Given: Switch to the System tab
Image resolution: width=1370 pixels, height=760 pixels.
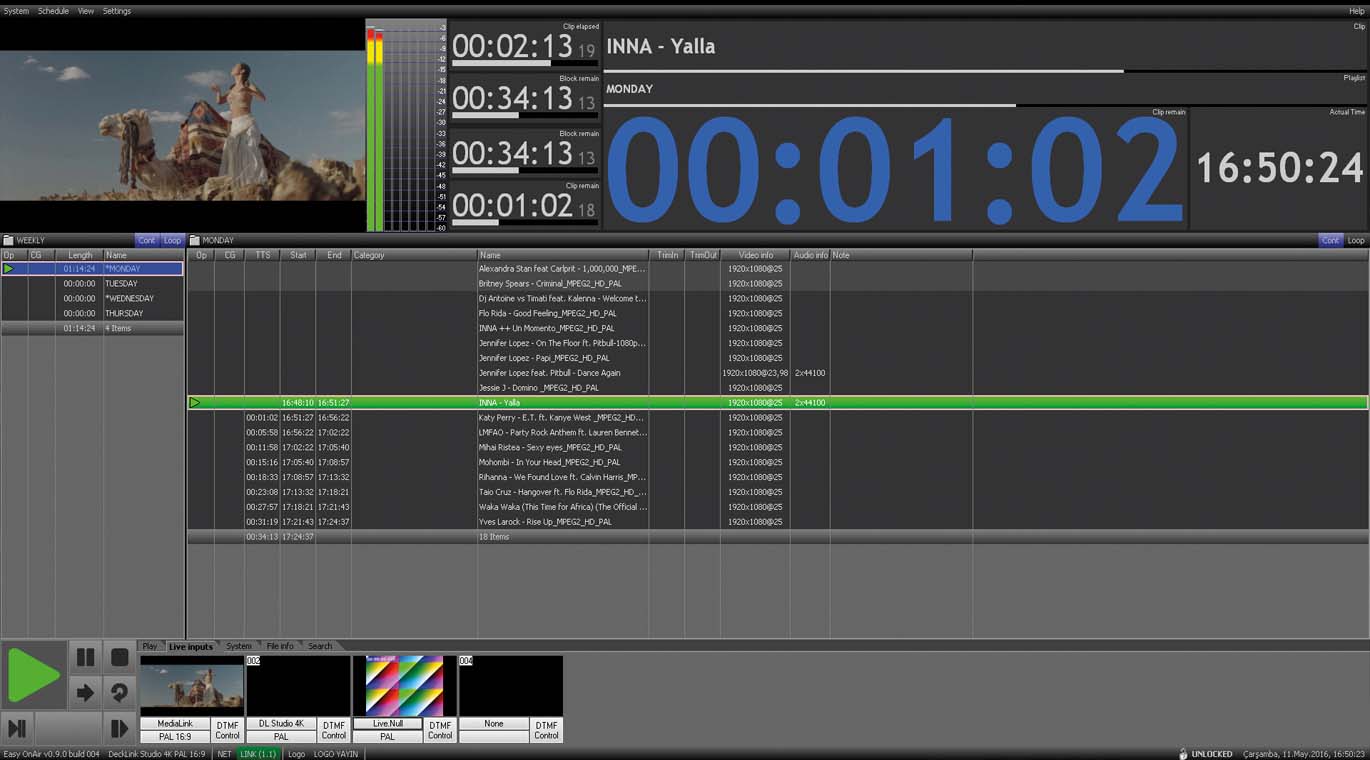Looking at the screenshot, I should [x=238, y=646].
